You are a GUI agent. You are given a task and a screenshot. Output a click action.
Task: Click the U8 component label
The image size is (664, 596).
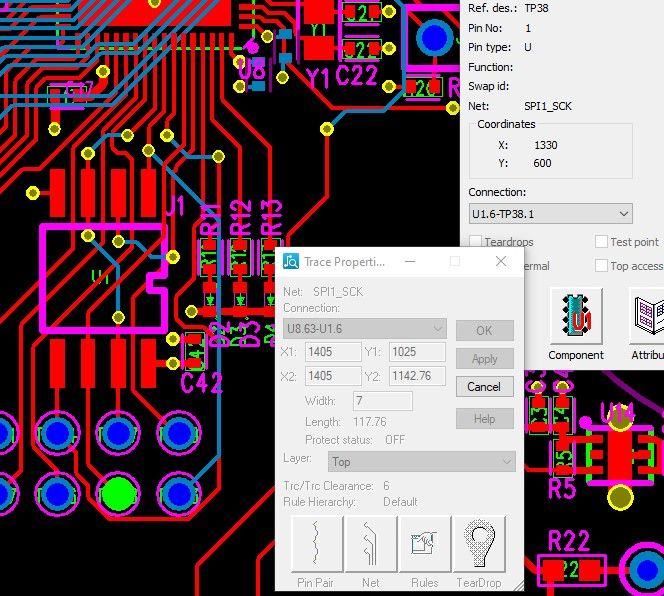tap(252, 68)
